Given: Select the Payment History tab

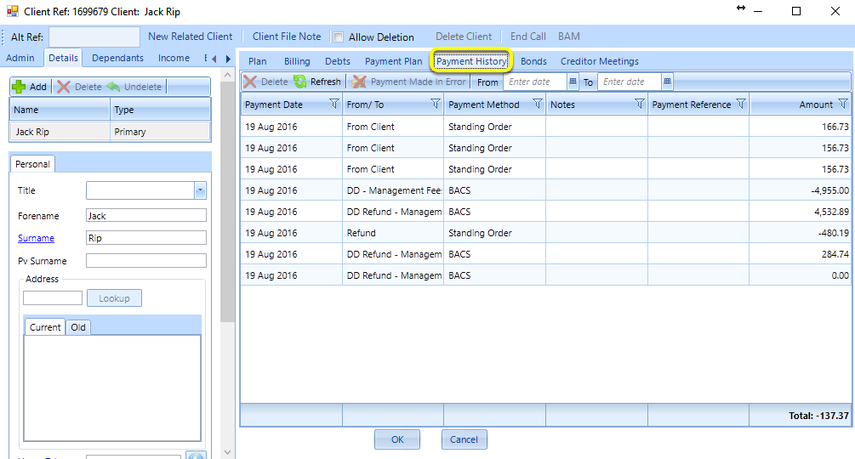Looking at the screenshot, I should (472, 61).
